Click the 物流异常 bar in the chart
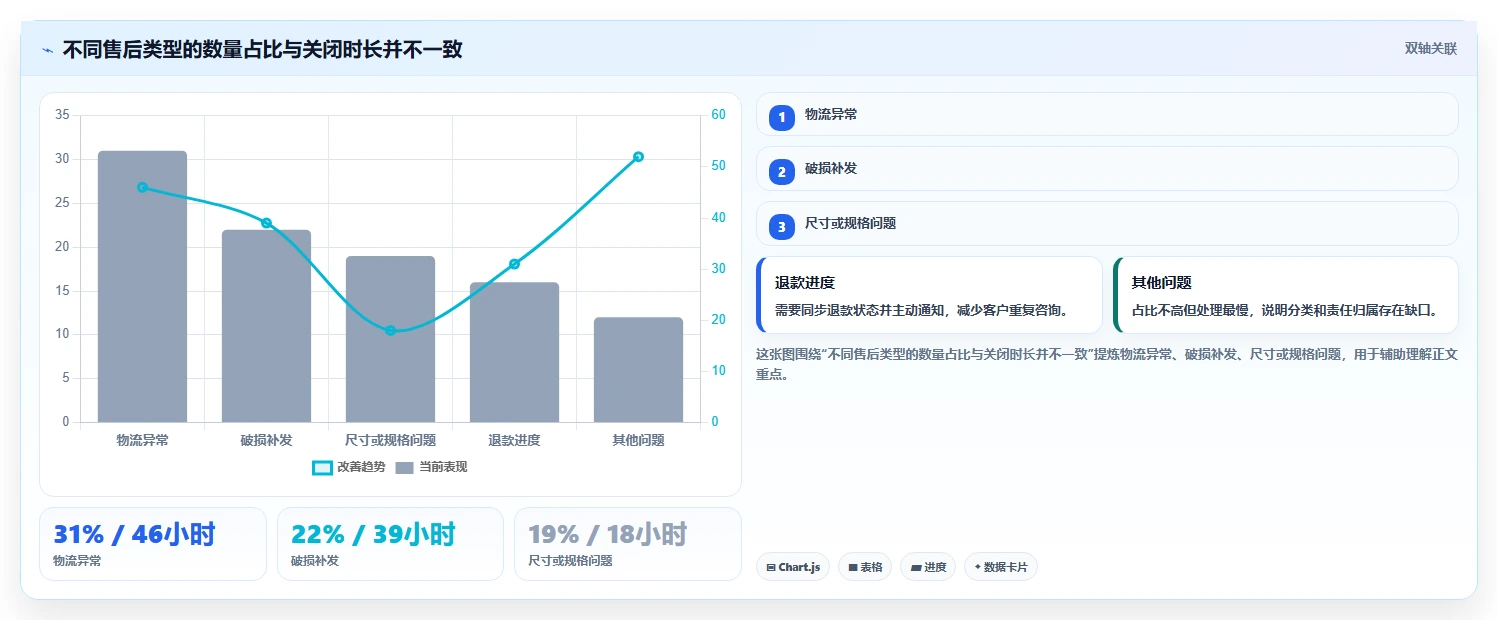This screenshot has height=620, width=1498. pos(142,286)
